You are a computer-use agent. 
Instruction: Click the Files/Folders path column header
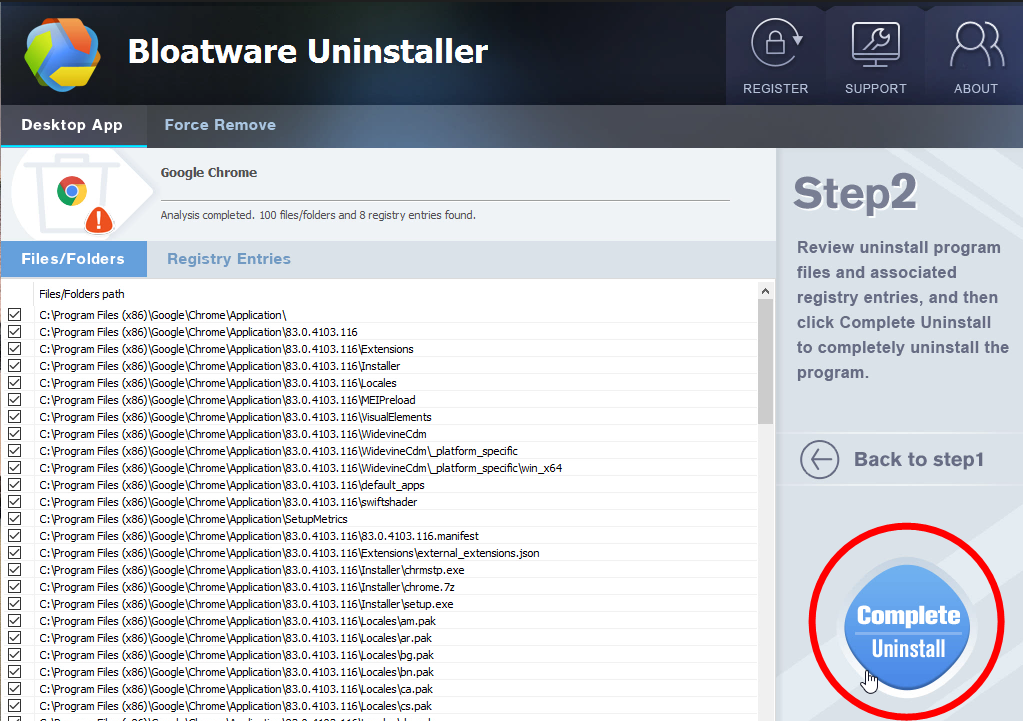[x=82, y=294]
